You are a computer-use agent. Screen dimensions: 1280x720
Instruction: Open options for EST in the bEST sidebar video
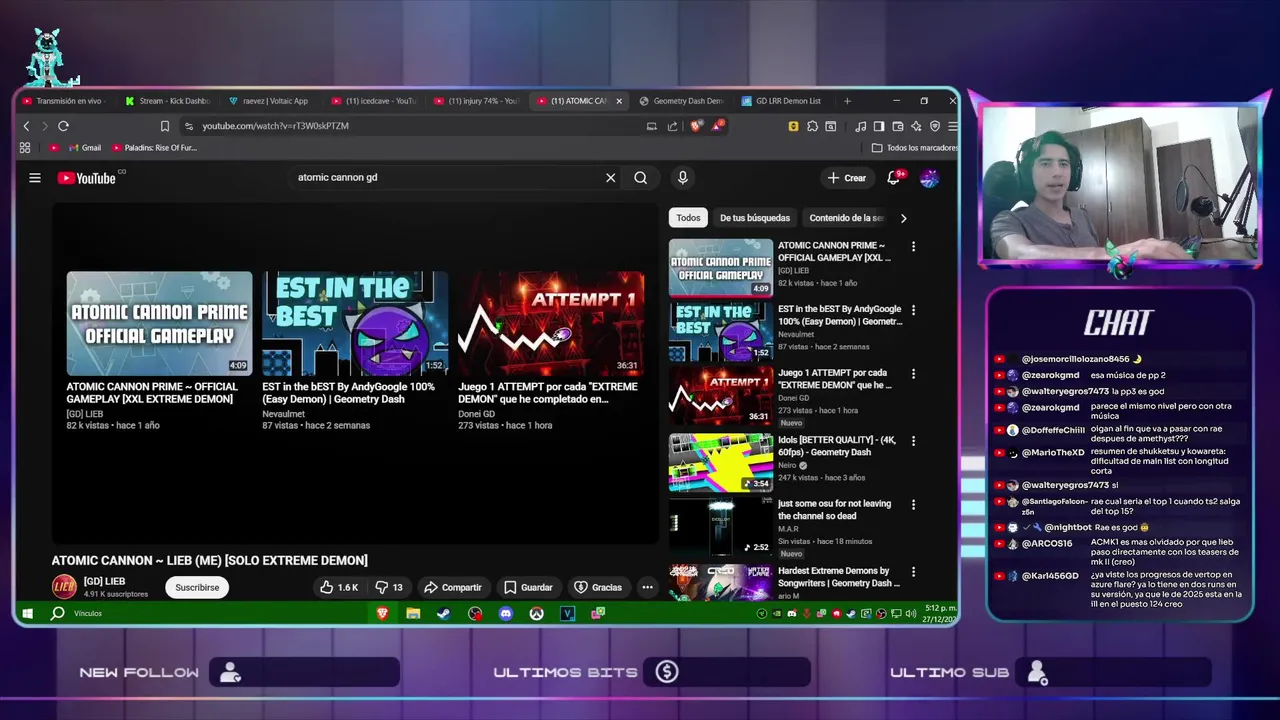point(913,310)
